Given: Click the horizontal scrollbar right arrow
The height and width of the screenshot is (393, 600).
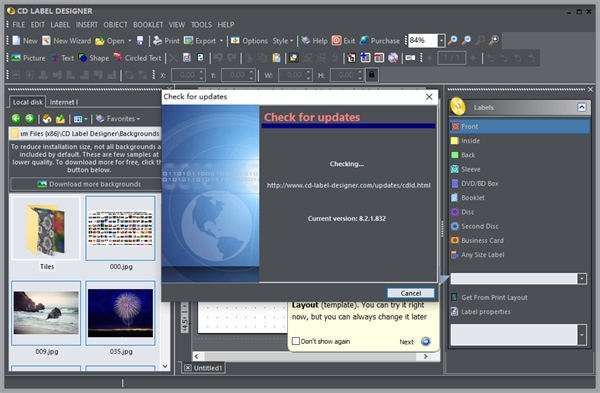Looking at the screenshot, I should click(426, 356).
